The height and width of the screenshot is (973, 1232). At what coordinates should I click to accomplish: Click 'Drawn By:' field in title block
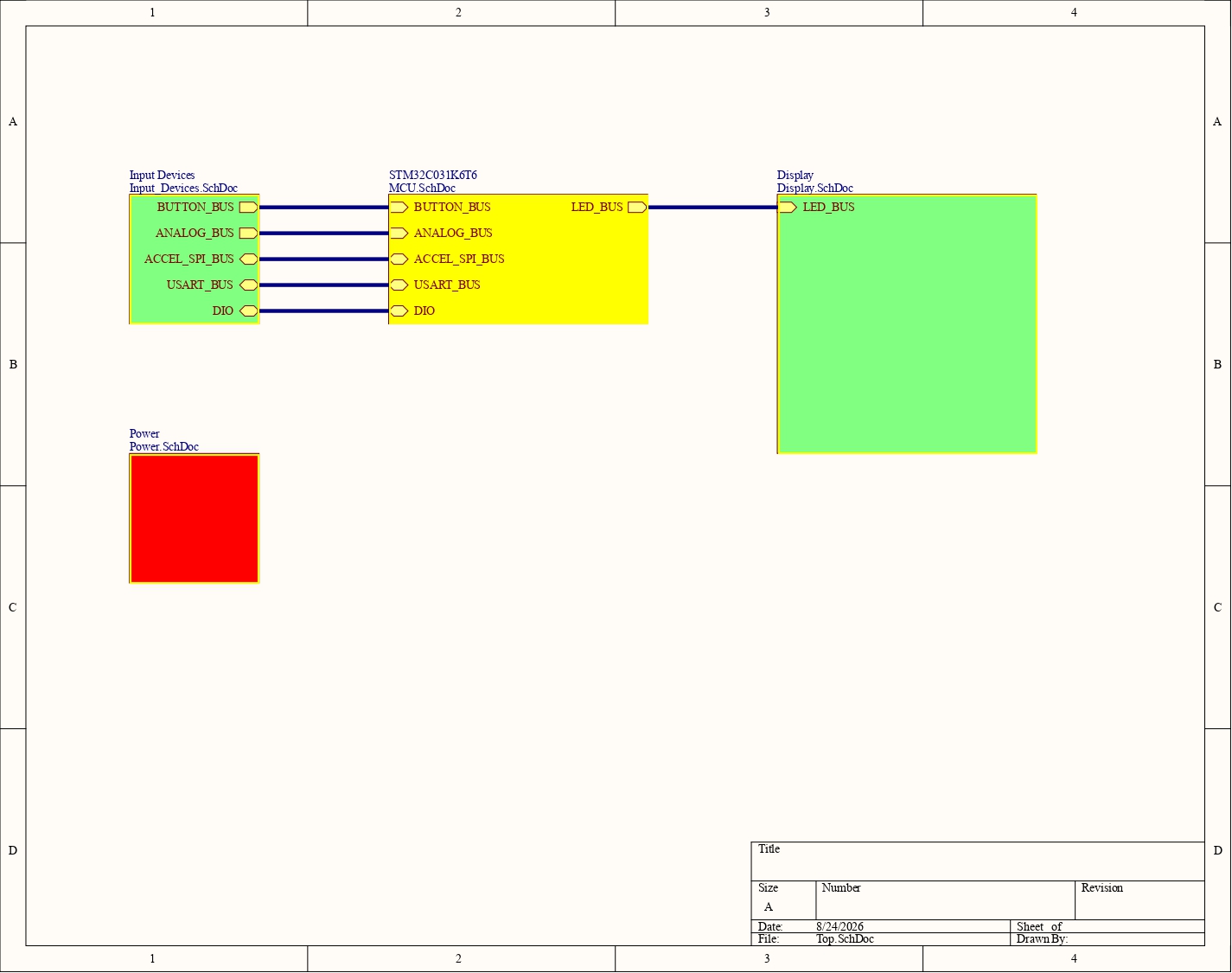pos(1108,939)
